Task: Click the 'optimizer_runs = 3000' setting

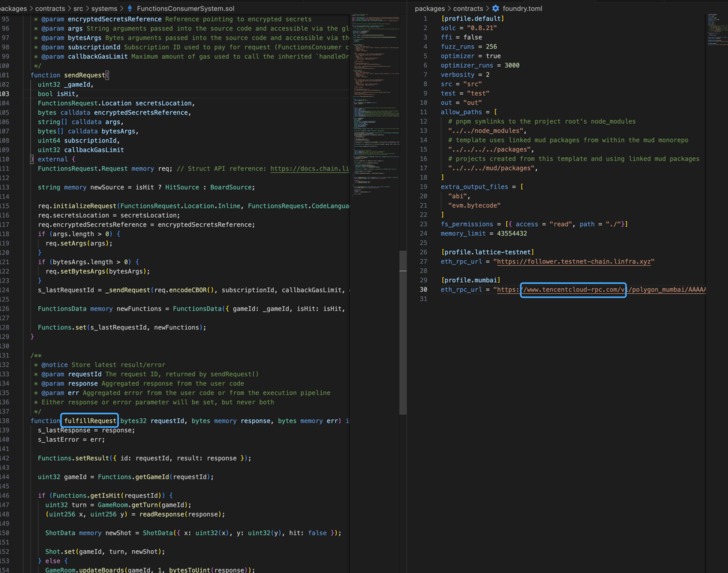Action: (480, 65)
